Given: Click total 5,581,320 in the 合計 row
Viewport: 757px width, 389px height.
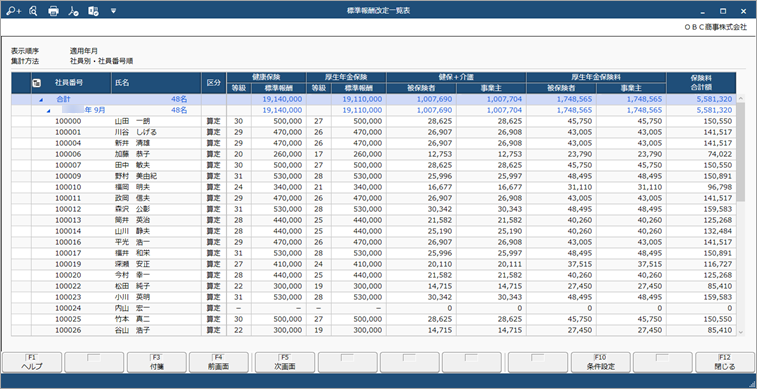Looking at the screenshot, I should pyautogui.click(x=716, y=99).
